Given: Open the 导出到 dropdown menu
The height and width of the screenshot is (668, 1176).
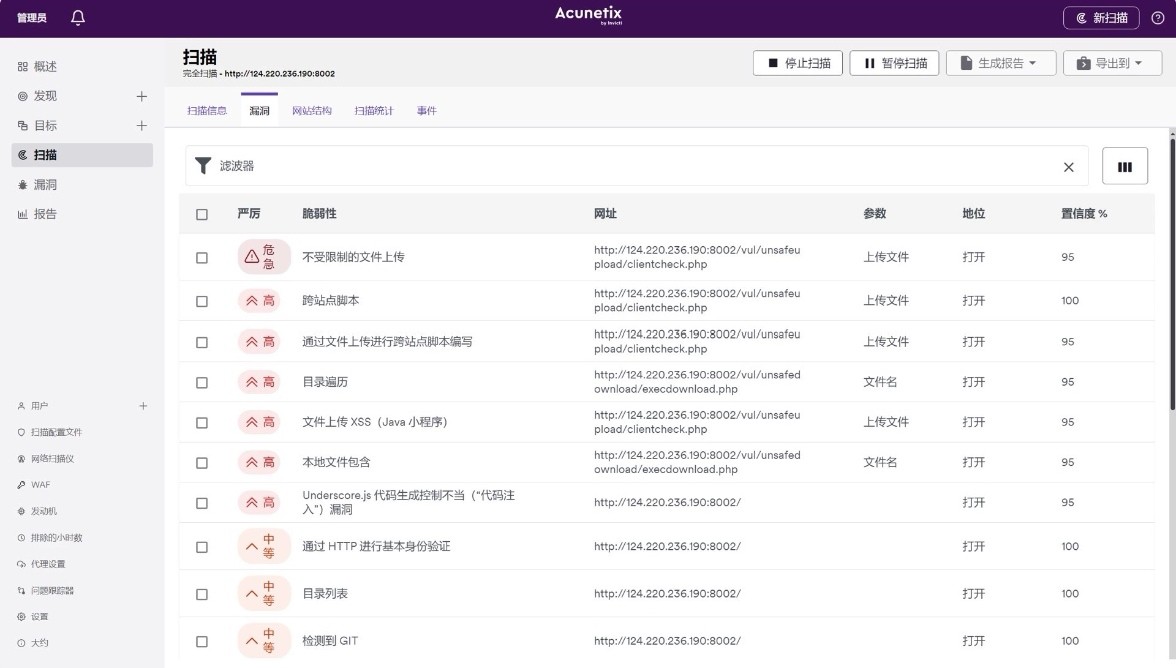Looking at the screenshot, I should (1112, 63).
